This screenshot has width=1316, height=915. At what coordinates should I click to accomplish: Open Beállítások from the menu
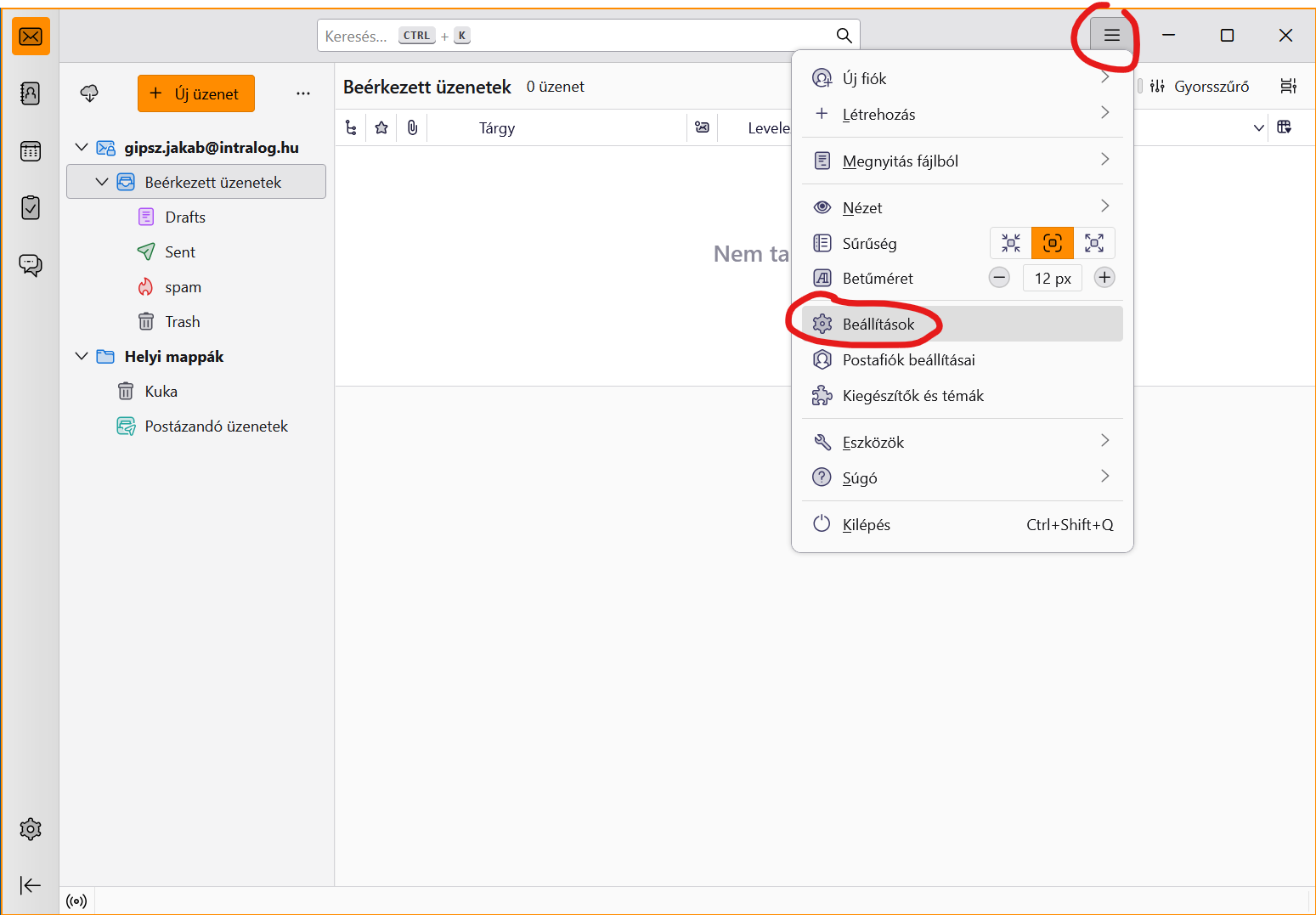click(878, 325)
